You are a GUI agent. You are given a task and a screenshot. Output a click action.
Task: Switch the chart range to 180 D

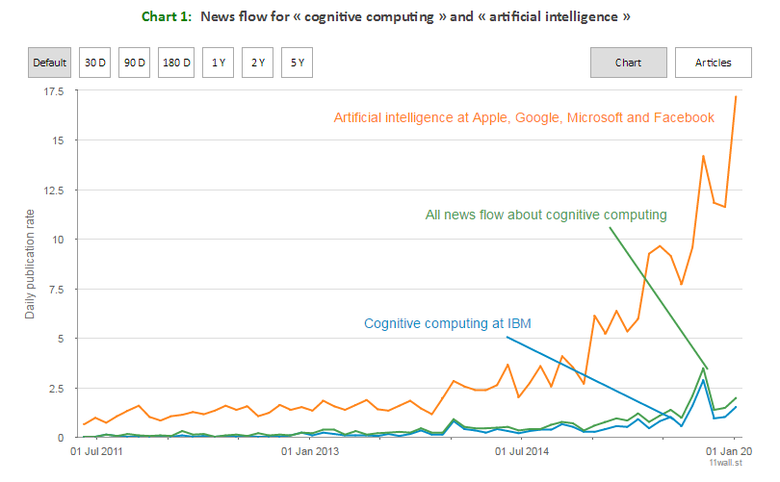tap(177, 62)
